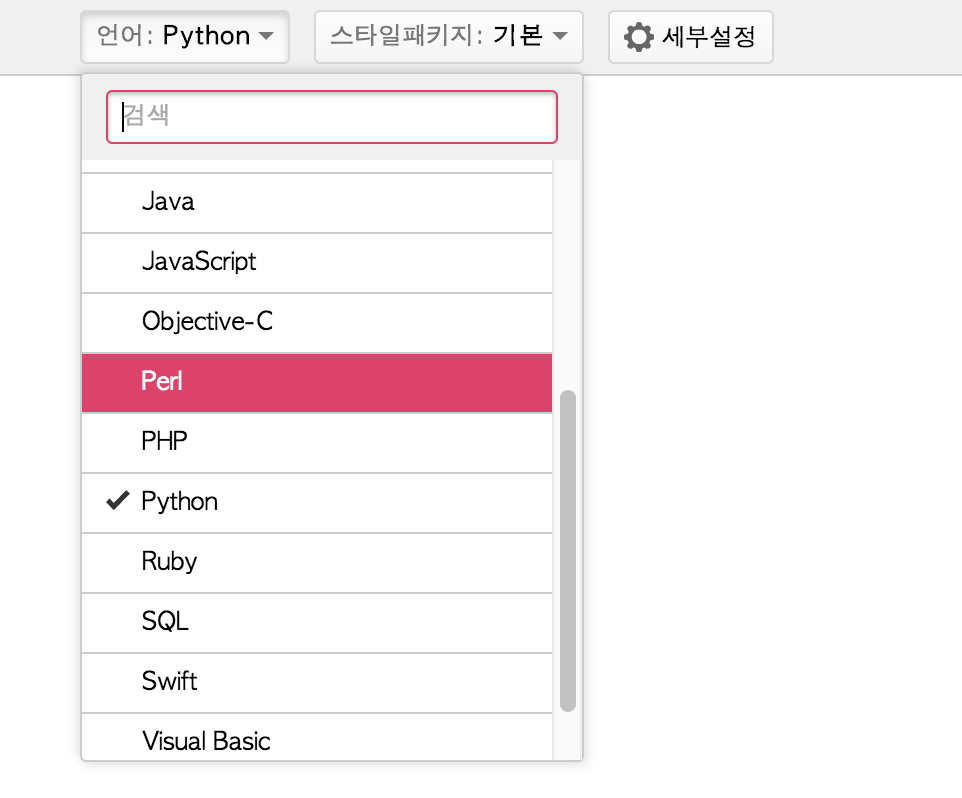Focus the 검색 search field

(331, 117)
